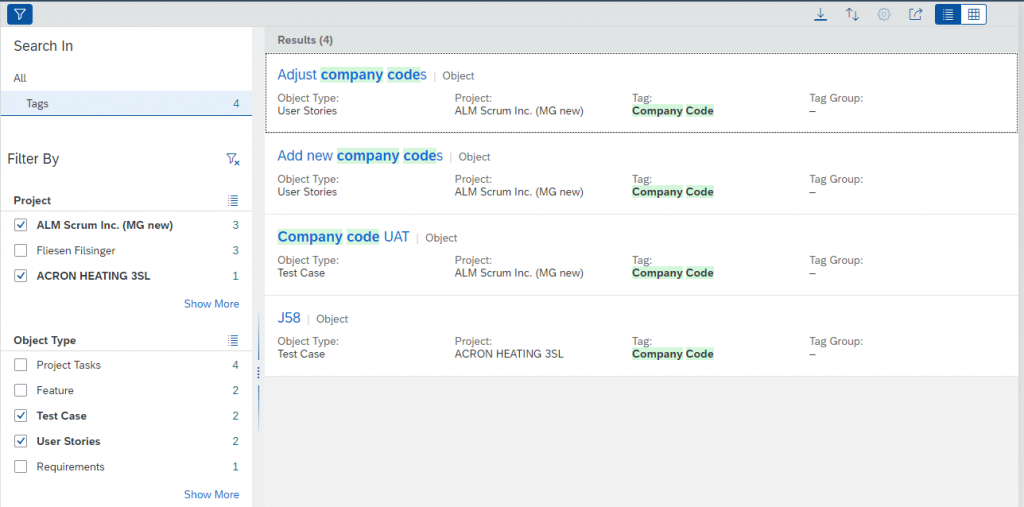Select Tags in Search In
The height and width of the screenshot is (507, 1024).
pos(126,103)
